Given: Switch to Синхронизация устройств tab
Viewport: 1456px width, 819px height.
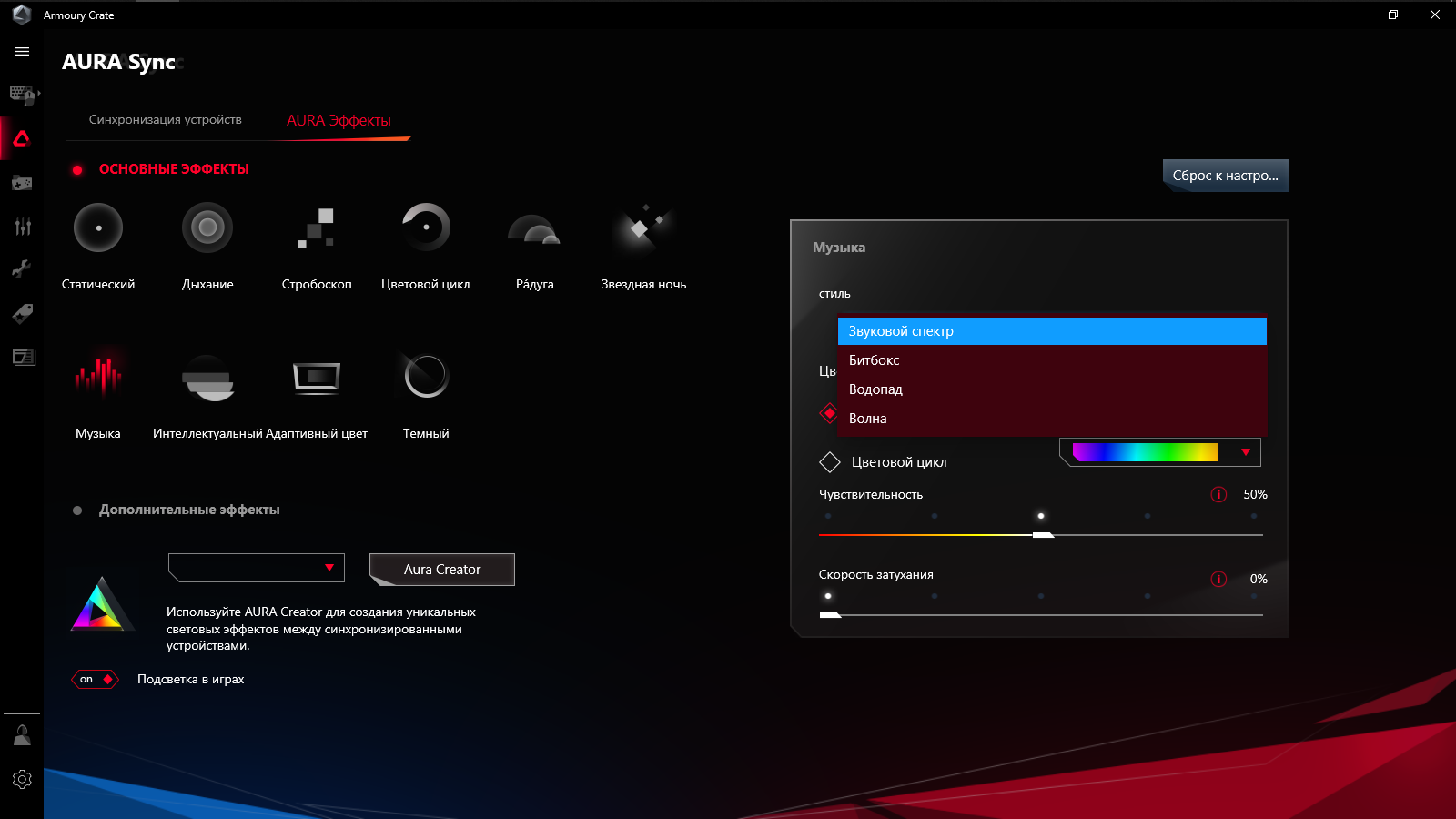Looking at the screenshot, I should pos(166,120).
